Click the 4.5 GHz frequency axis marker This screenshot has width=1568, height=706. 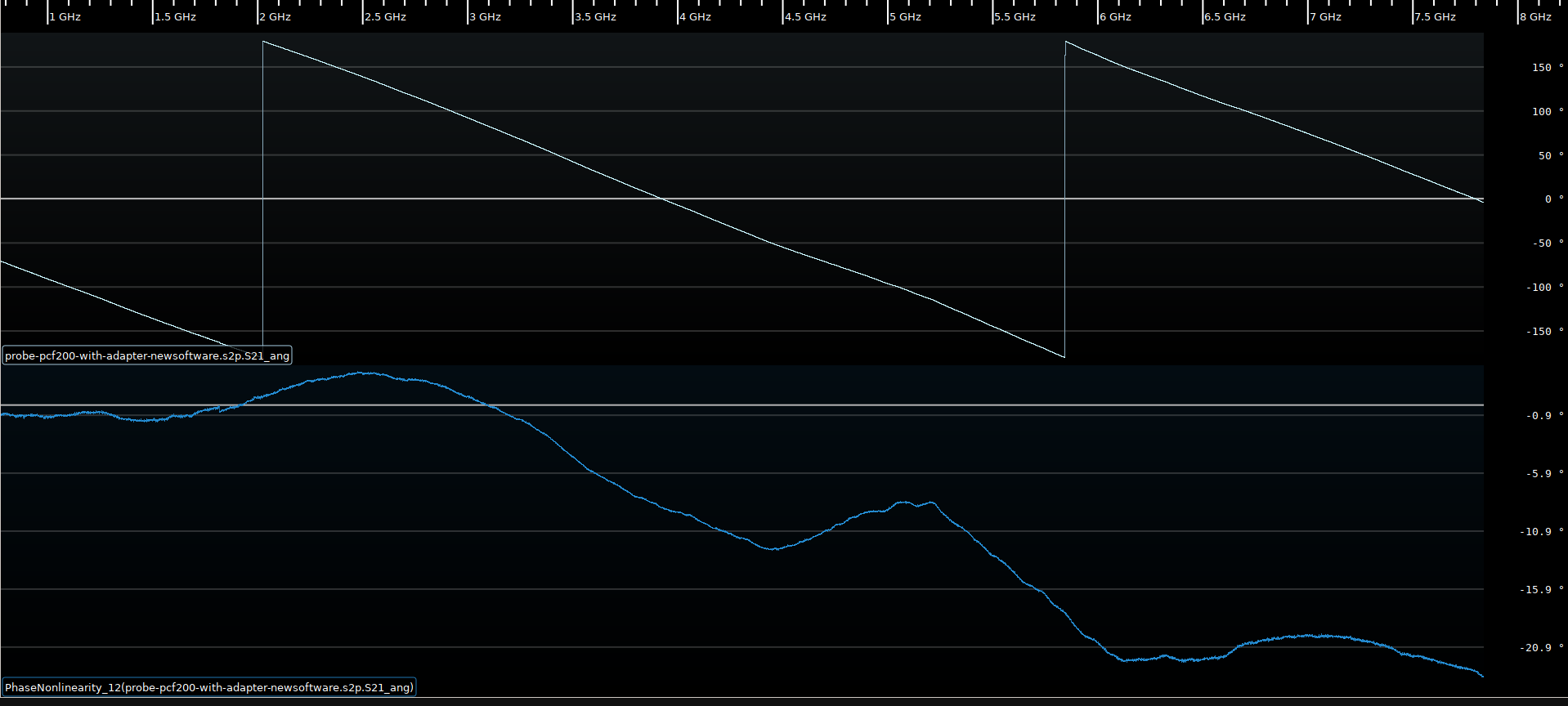(x=806, y=16)
